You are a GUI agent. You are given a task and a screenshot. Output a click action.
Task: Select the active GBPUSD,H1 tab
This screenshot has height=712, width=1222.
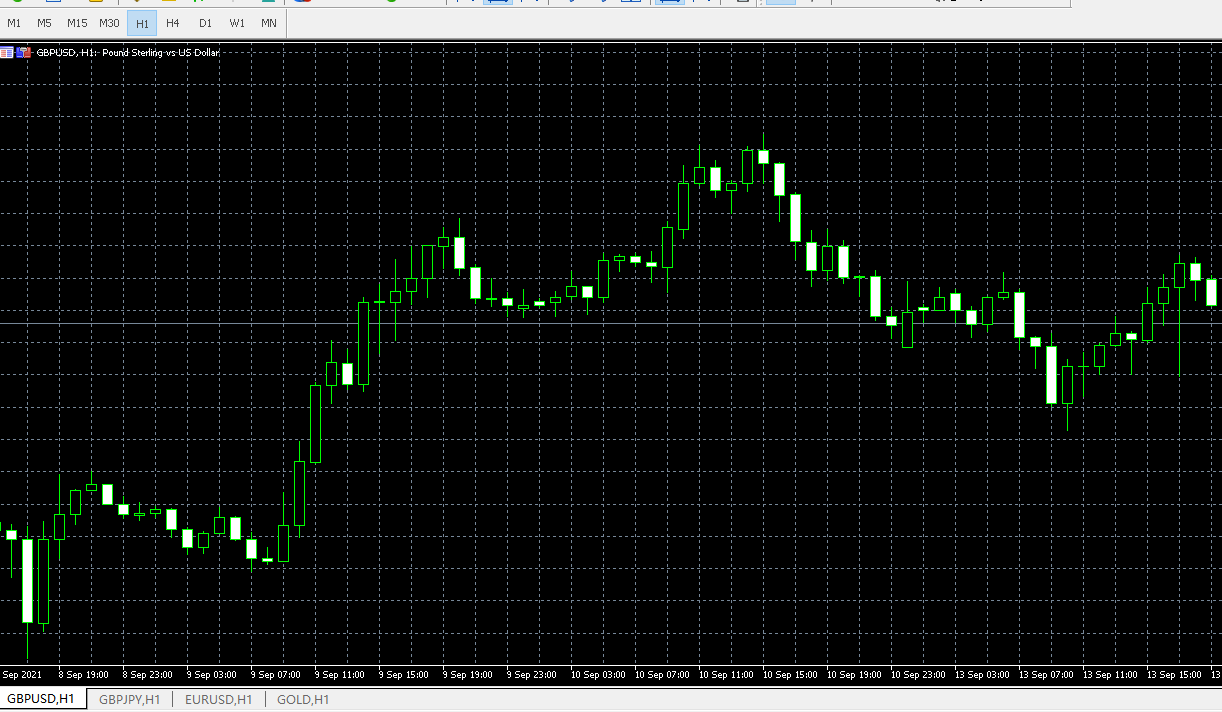tap(41, 700)
